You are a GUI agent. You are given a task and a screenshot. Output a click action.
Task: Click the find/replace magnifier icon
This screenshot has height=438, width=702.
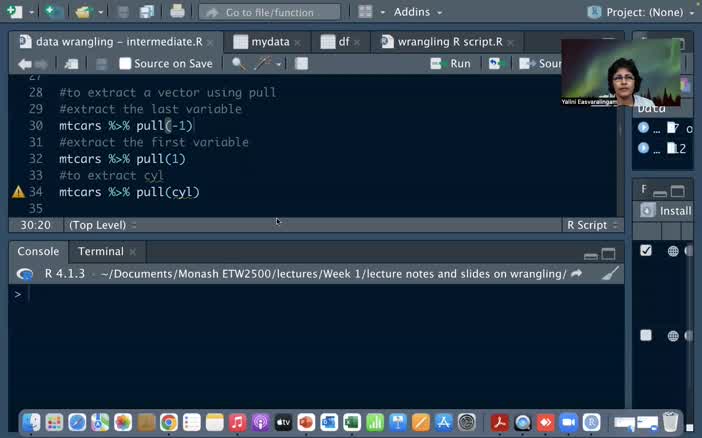237,63
